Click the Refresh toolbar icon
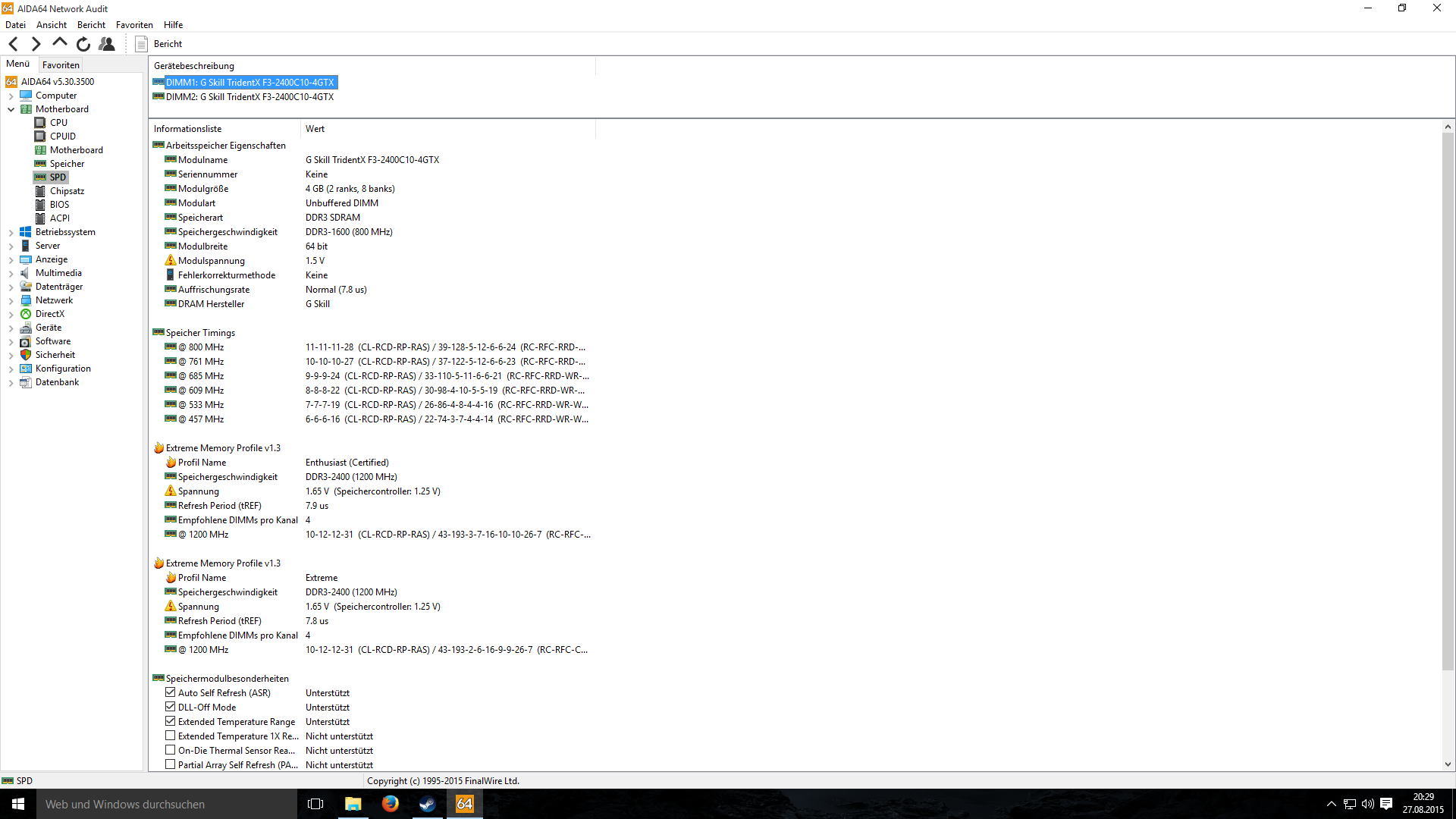 [83, 44]
